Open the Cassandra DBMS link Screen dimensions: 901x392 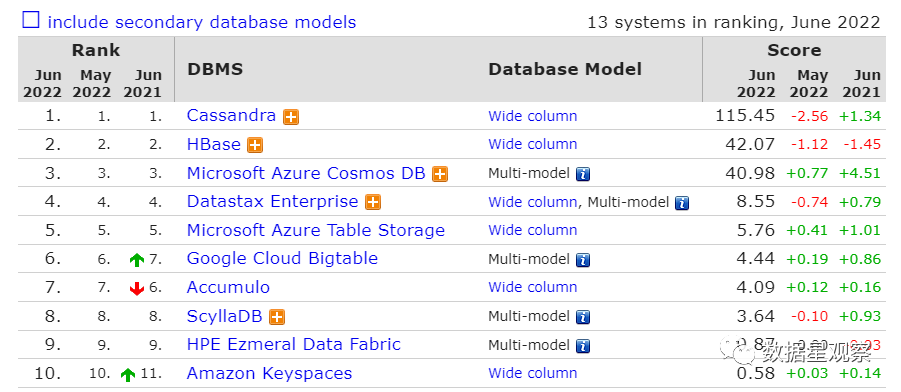click(x=232, y=116)
